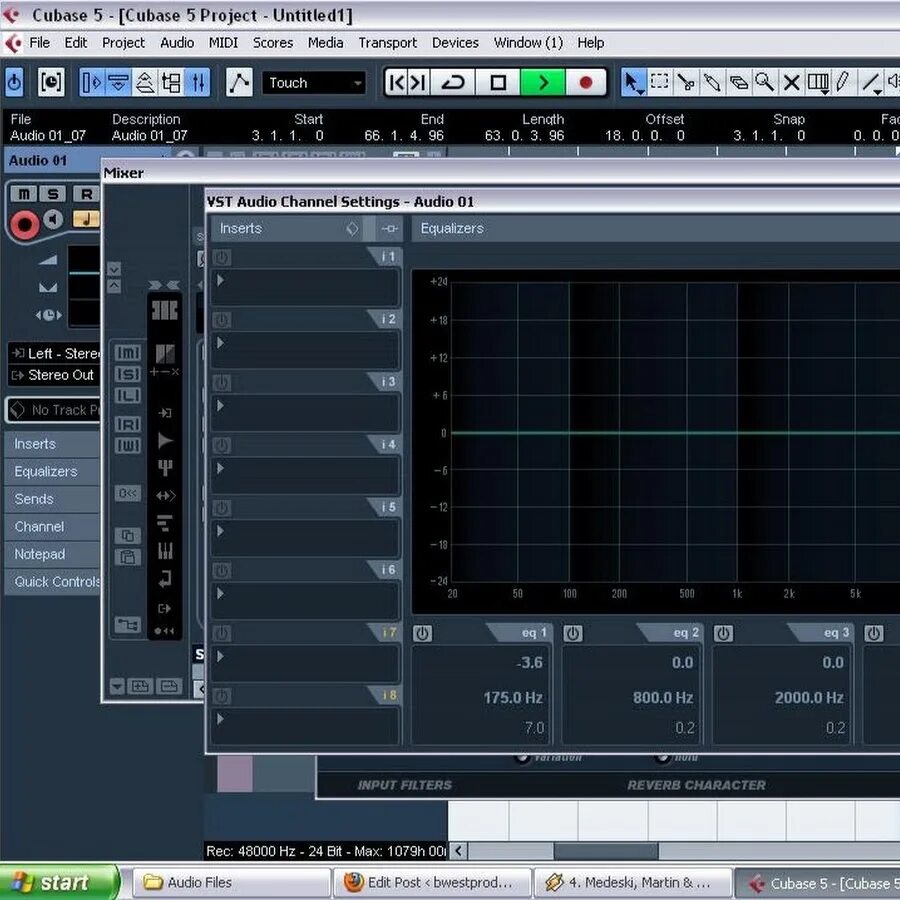Open the Project menu

click(x=123, y=43)
